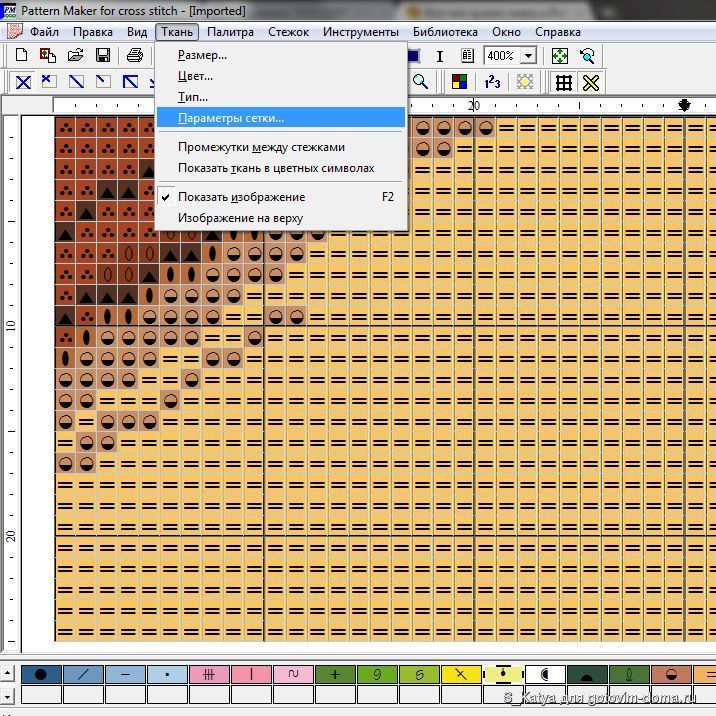Image resolution: width=716 pixels, height=716 pixels.
Task: Pick white palette color with half-moon symbol
Action: [545, 674]
